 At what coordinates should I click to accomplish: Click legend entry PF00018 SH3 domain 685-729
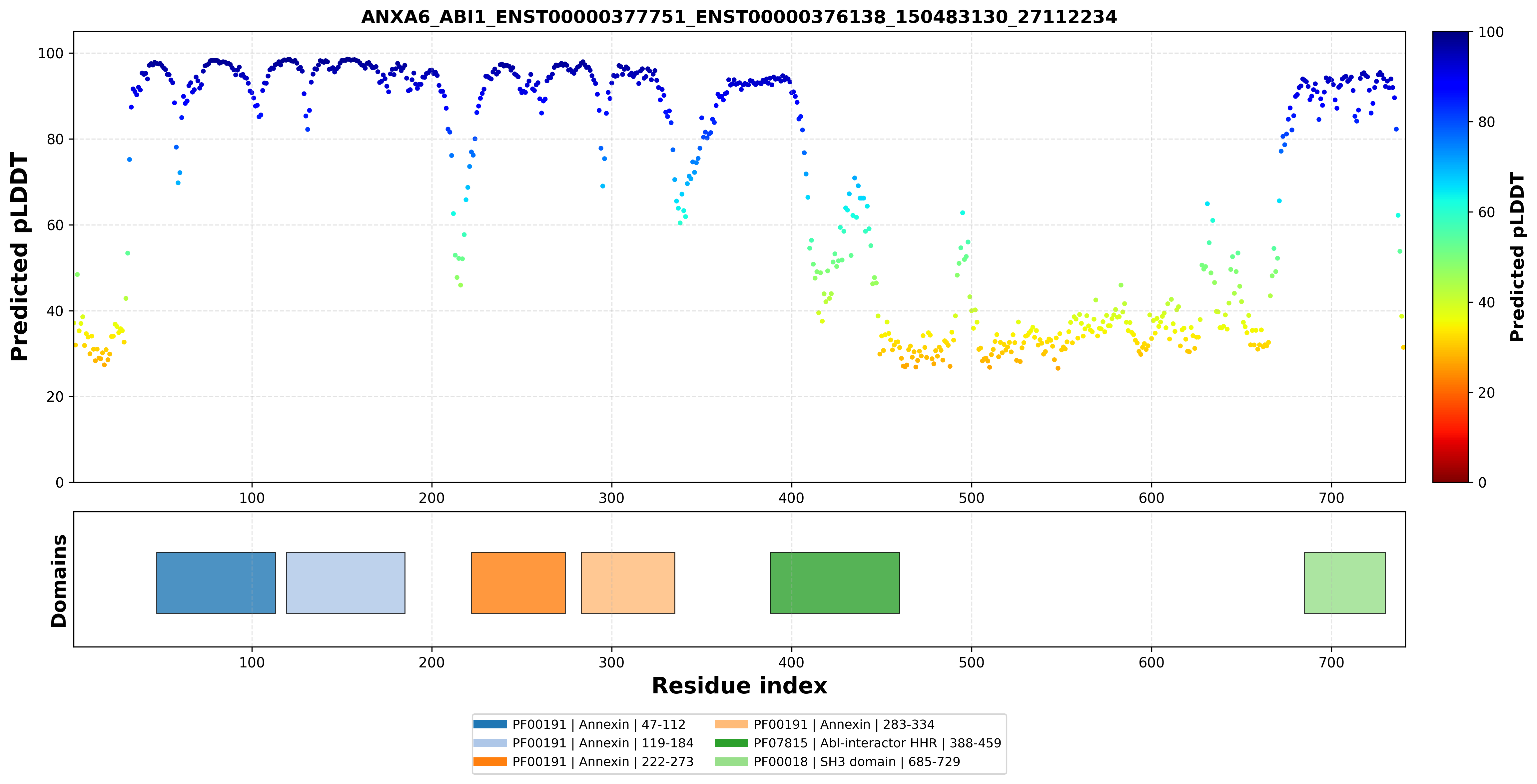(857, 762)
